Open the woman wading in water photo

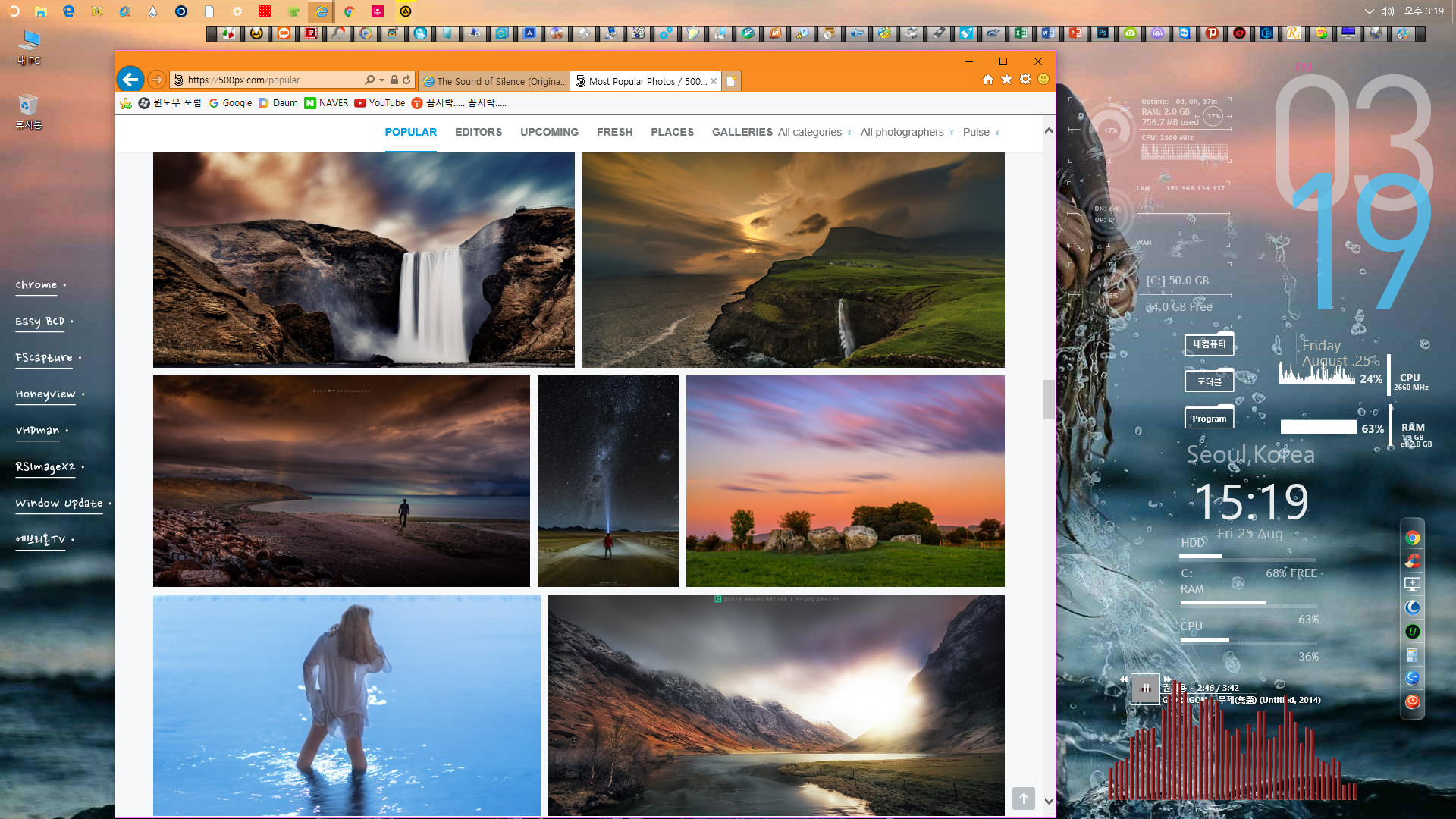tap(347, 705)
